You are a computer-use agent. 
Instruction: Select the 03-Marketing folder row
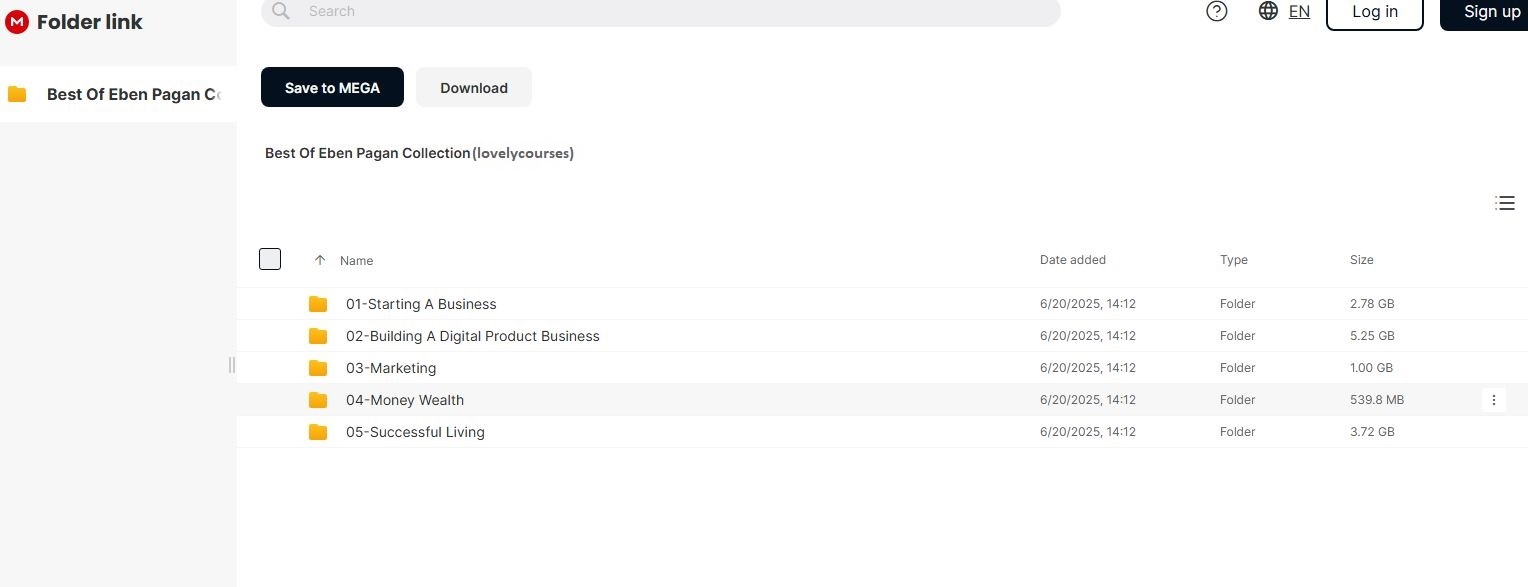[x=700, y=368]
